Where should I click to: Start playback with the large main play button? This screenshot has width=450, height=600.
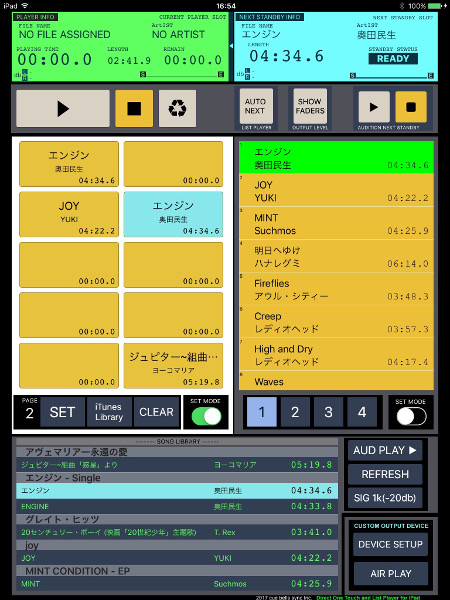63,109
